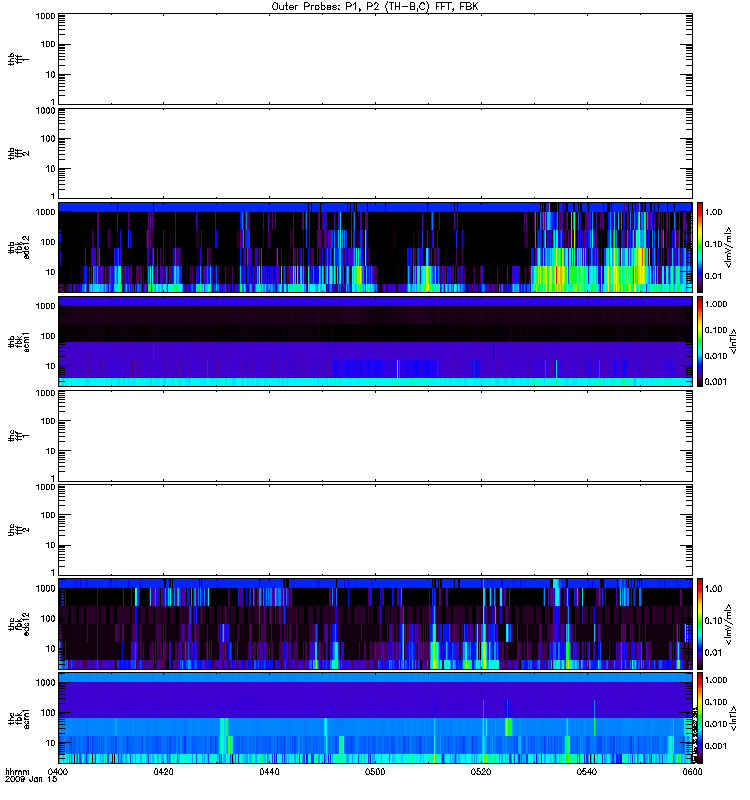The width and height of the screenshot is (750, 800).
Task: Click the <|nT|> unit label beside thb scm1 color bar
Action: click(x=734, y=341)
